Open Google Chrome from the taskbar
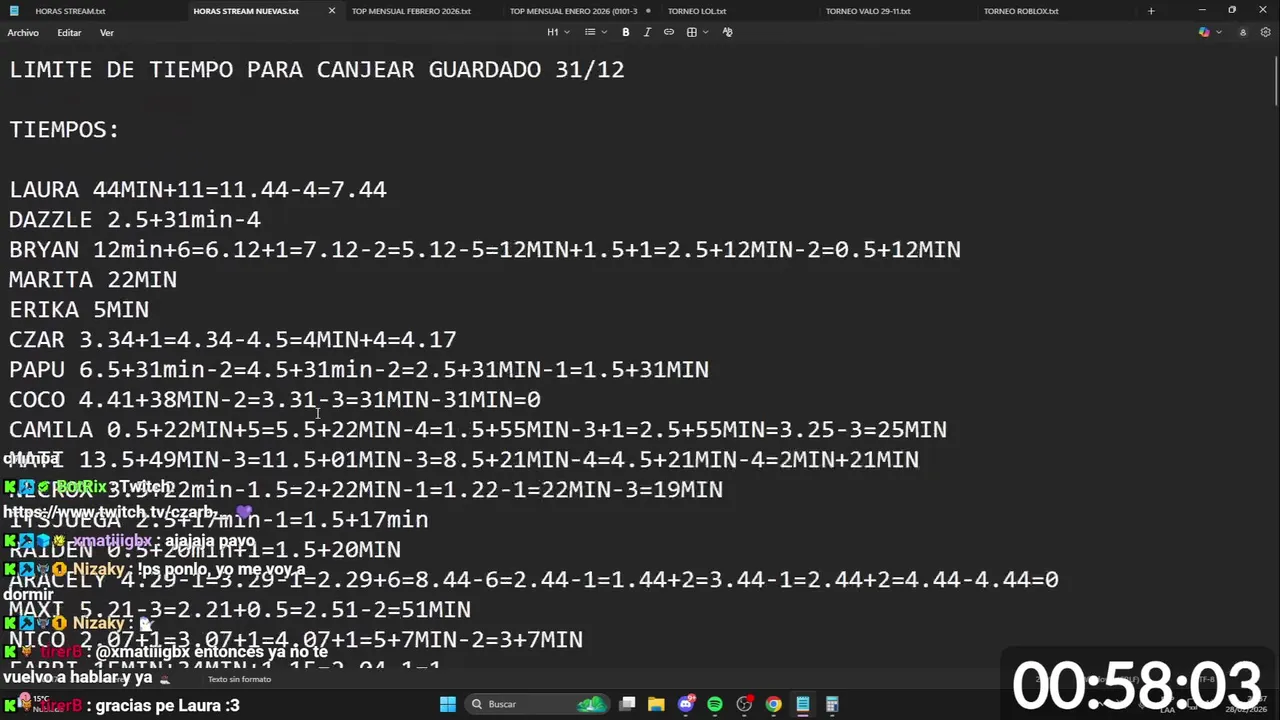1280x720 pixels. tap(773, 704)
